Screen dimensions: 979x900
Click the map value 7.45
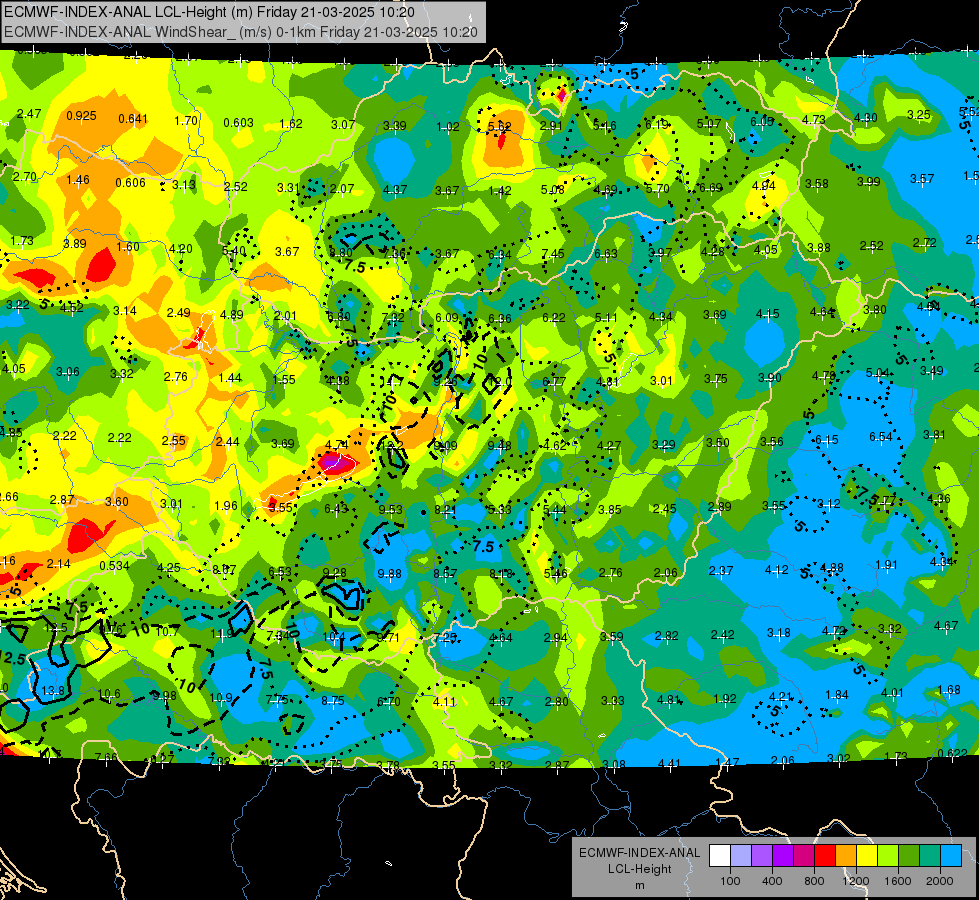click(553, 254)
